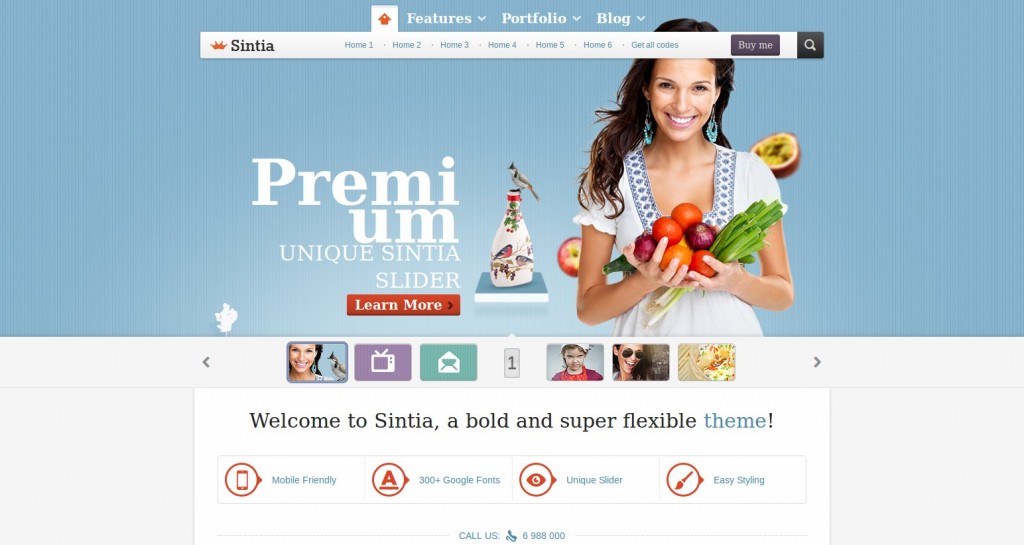The width and height of the screenshot is (1024, 545).
Task: Select the purple TV slide icon
Action: pos(383,362)
